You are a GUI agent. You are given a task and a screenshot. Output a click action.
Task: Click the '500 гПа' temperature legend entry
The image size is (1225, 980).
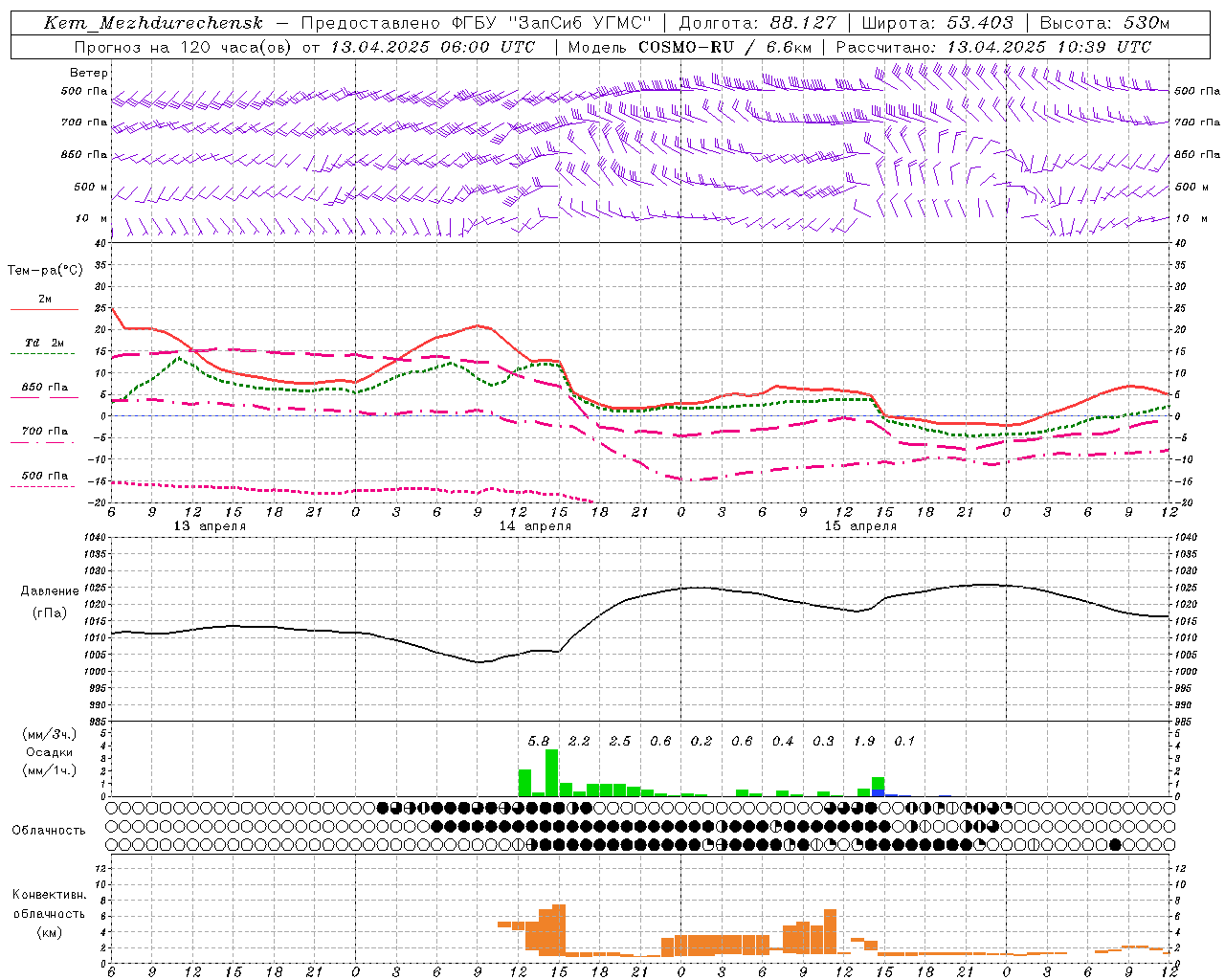coord(44,475)
